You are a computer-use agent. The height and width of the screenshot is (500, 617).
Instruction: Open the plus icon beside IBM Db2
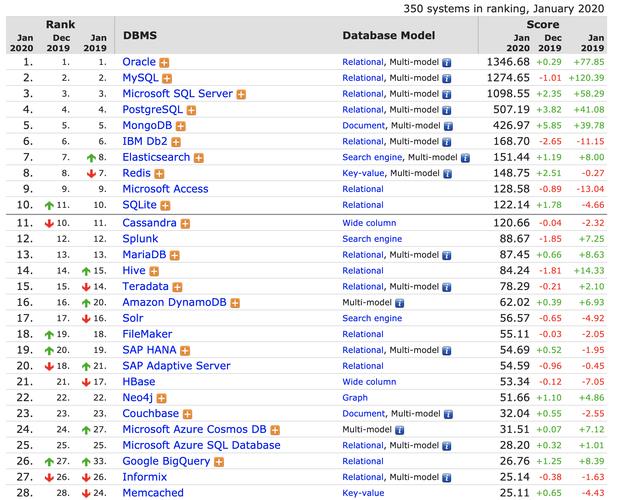pyautogui.click(x=176, y=142)
